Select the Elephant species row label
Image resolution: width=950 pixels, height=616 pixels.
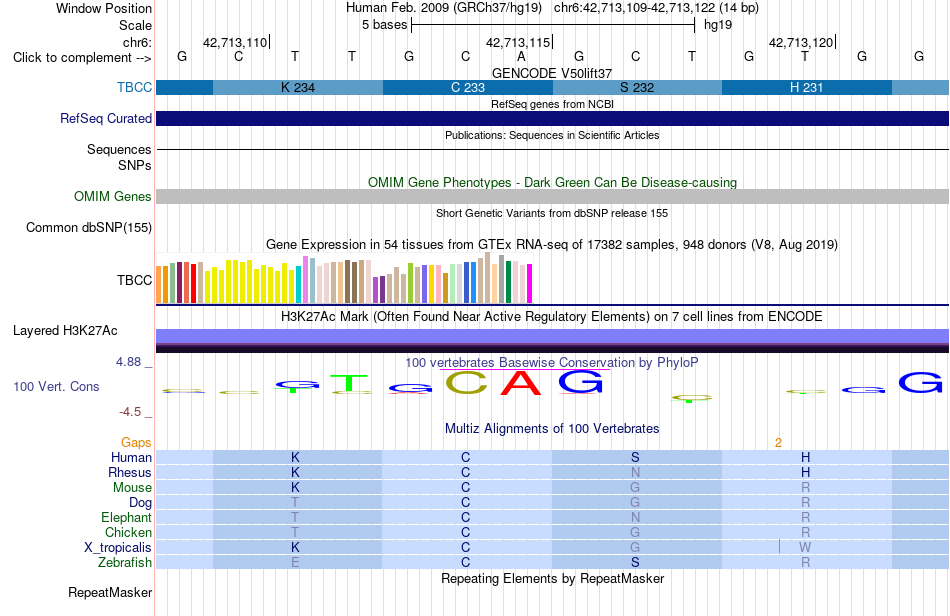126,517
